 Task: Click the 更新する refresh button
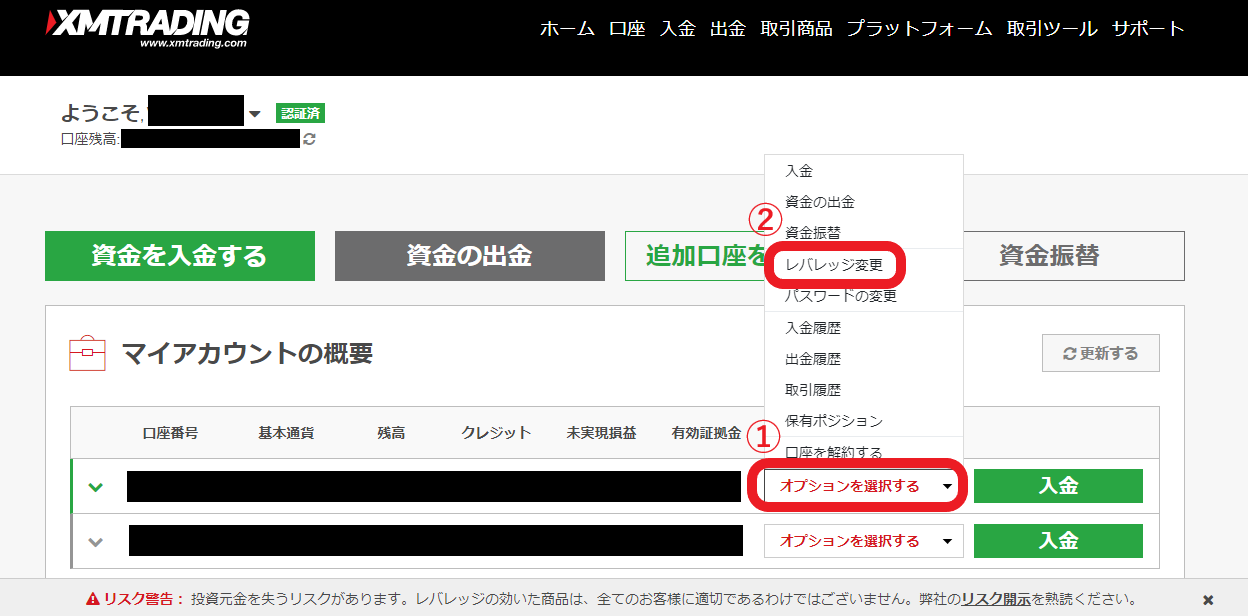[x=1100, y=354]
